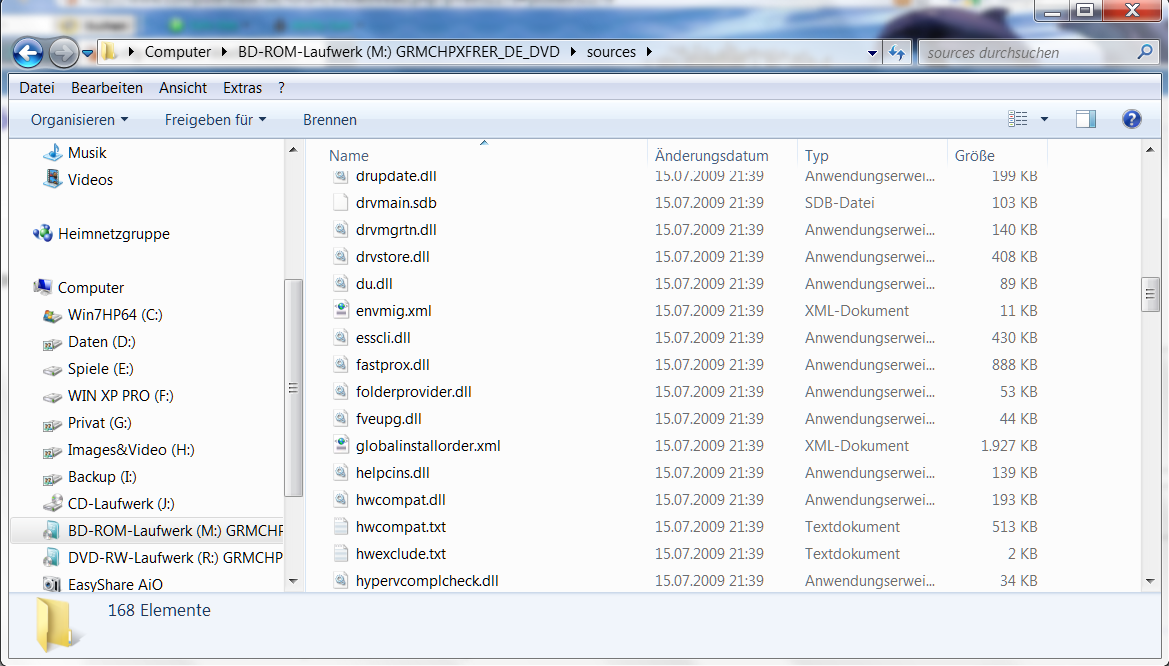Screen dimensions: 1169x666
Task: Click the BD-ROM-Laufwerk (M:) breadcrumb
Action: click(x=399, y=51)
